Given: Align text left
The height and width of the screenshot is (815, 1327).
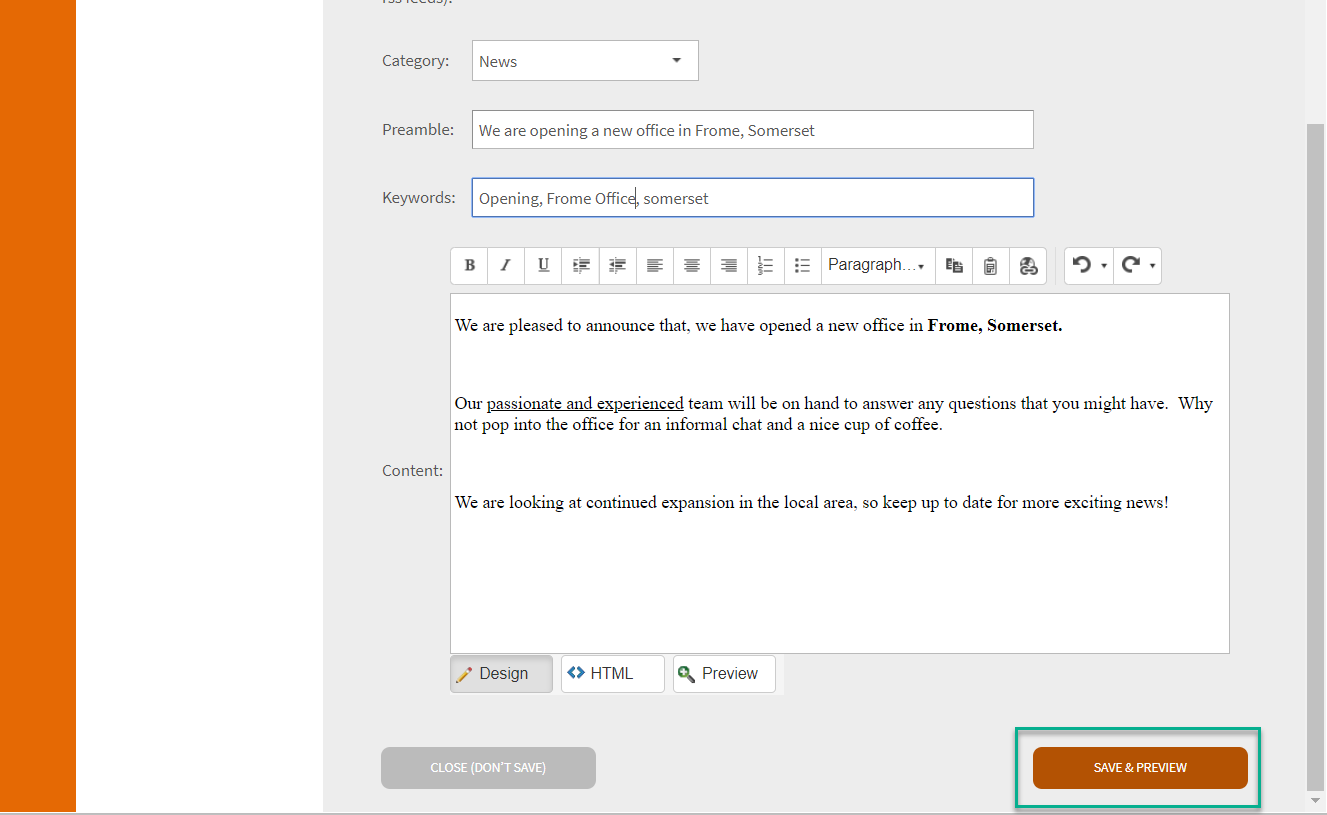Looking at the screenshot, I should tap(655, 266).
